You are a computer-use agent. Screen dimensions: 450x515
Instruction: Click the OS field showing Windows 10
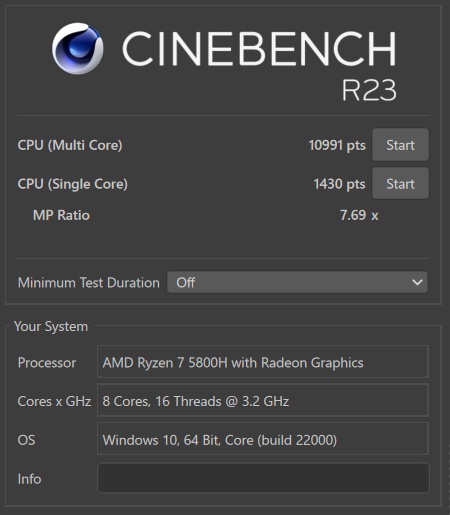click(x=262, y=439)
